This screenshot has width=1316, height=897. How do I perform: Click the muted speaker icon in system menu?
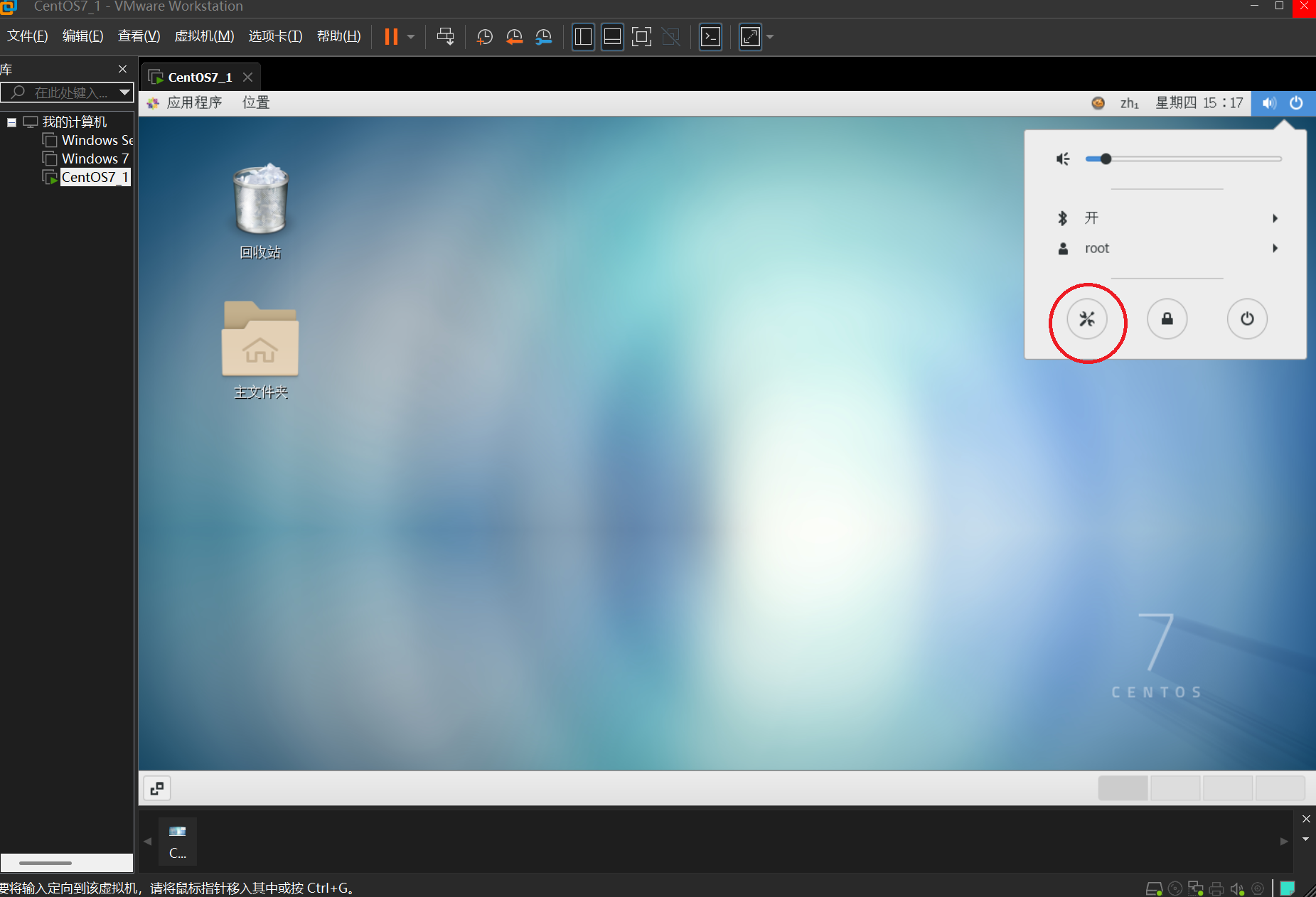[1063, 159]
